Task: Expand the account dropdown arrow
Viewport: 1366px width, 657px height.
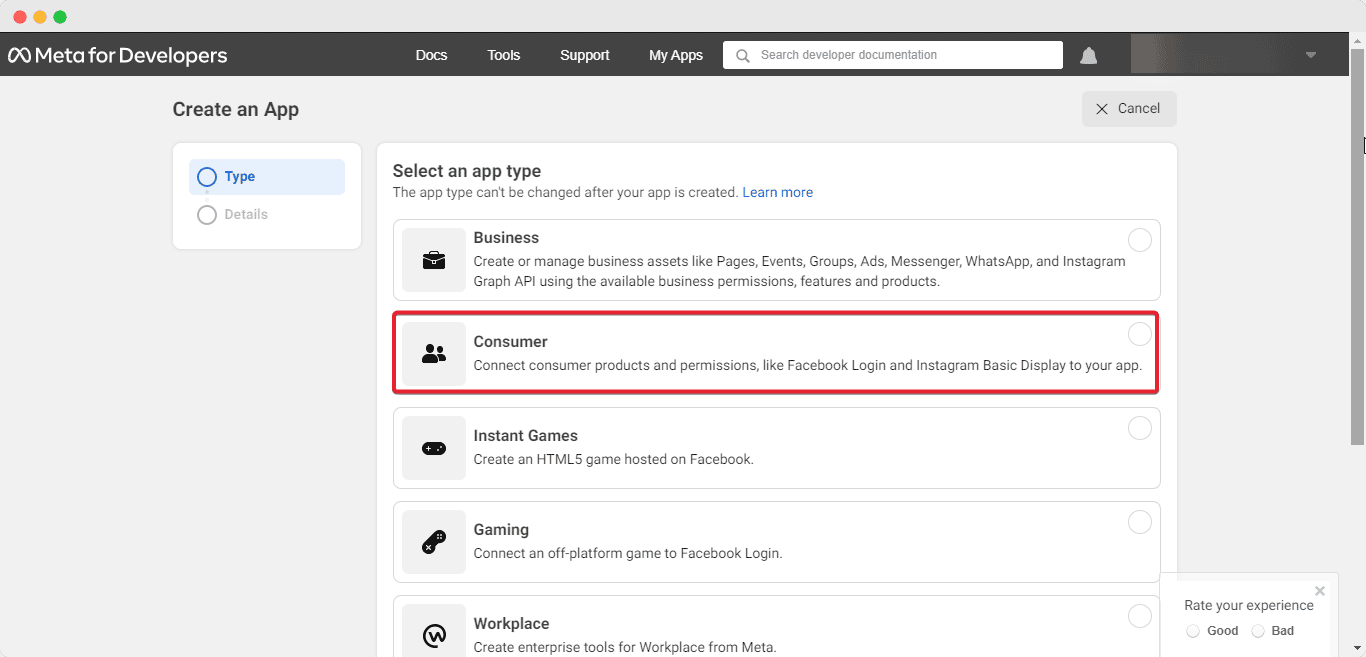Action: pyautogui.click(x=1311, y=55)
